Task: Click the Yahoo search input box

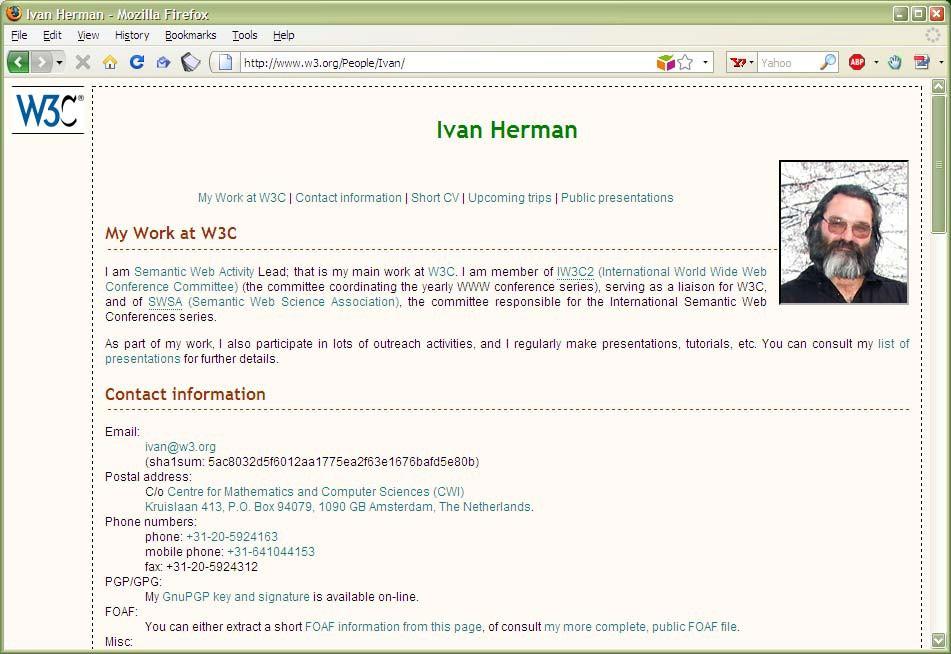Action: click(788, 62)
